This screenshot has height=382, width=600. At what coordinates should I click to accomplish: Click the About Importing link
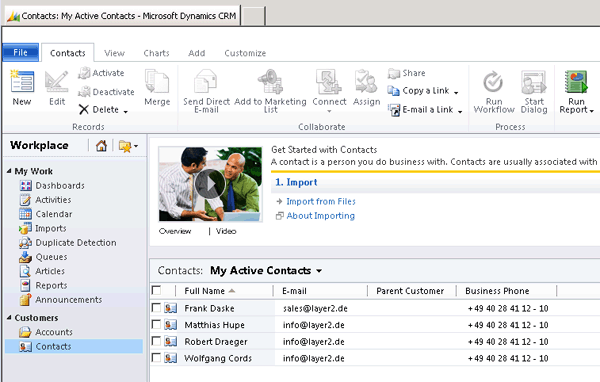point(321,216)
